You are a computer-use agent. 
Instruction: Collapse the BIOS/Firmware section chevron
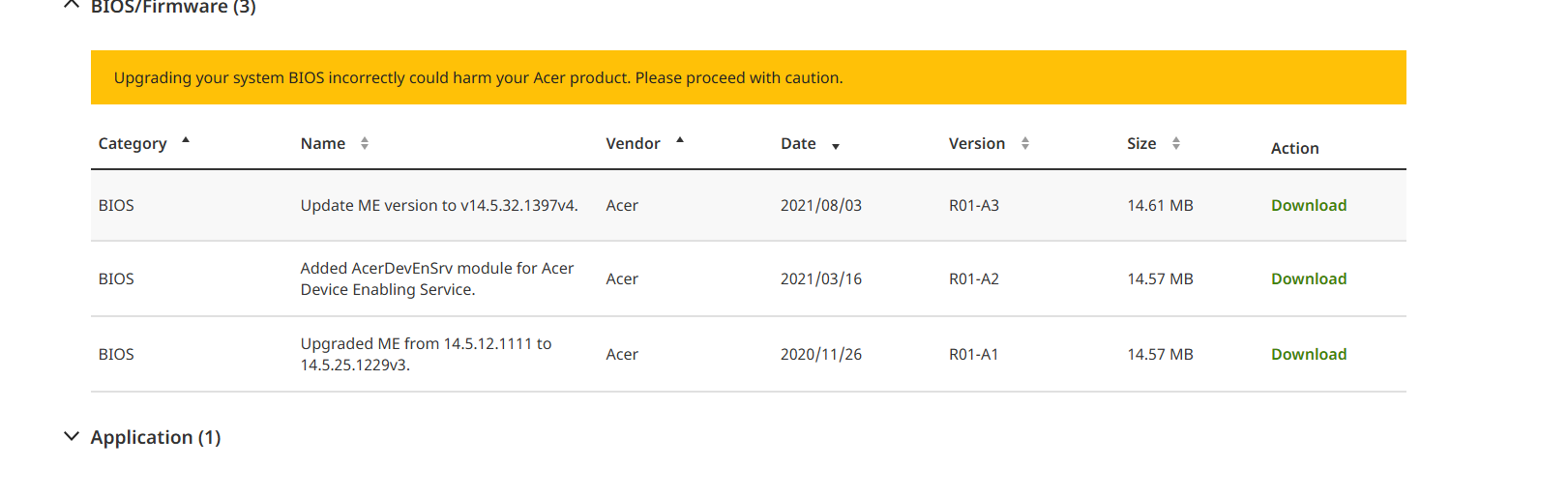[71, 6]
